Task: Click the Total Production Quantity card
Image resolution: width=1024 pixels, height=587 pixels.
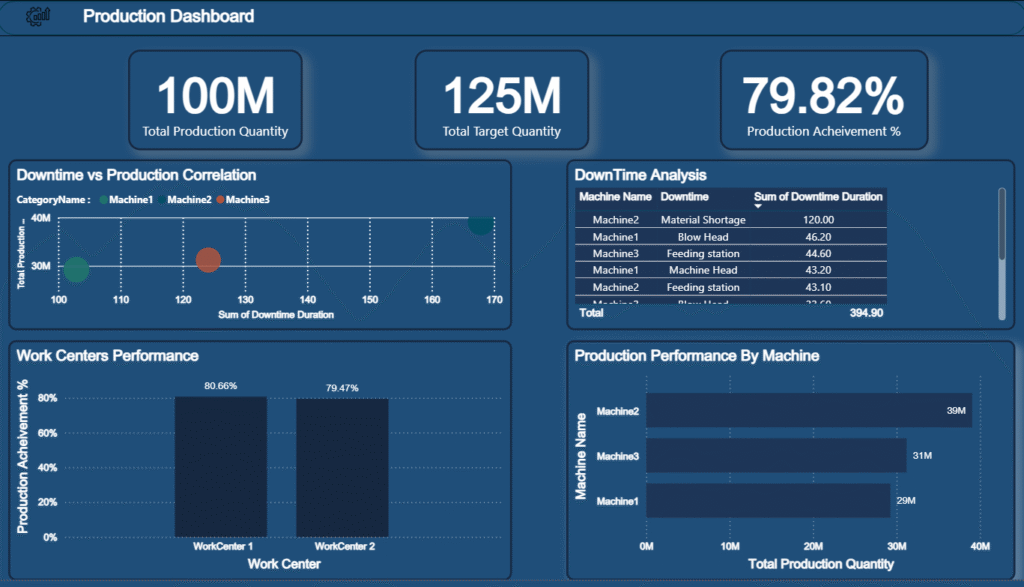Action: click(215, 100)
